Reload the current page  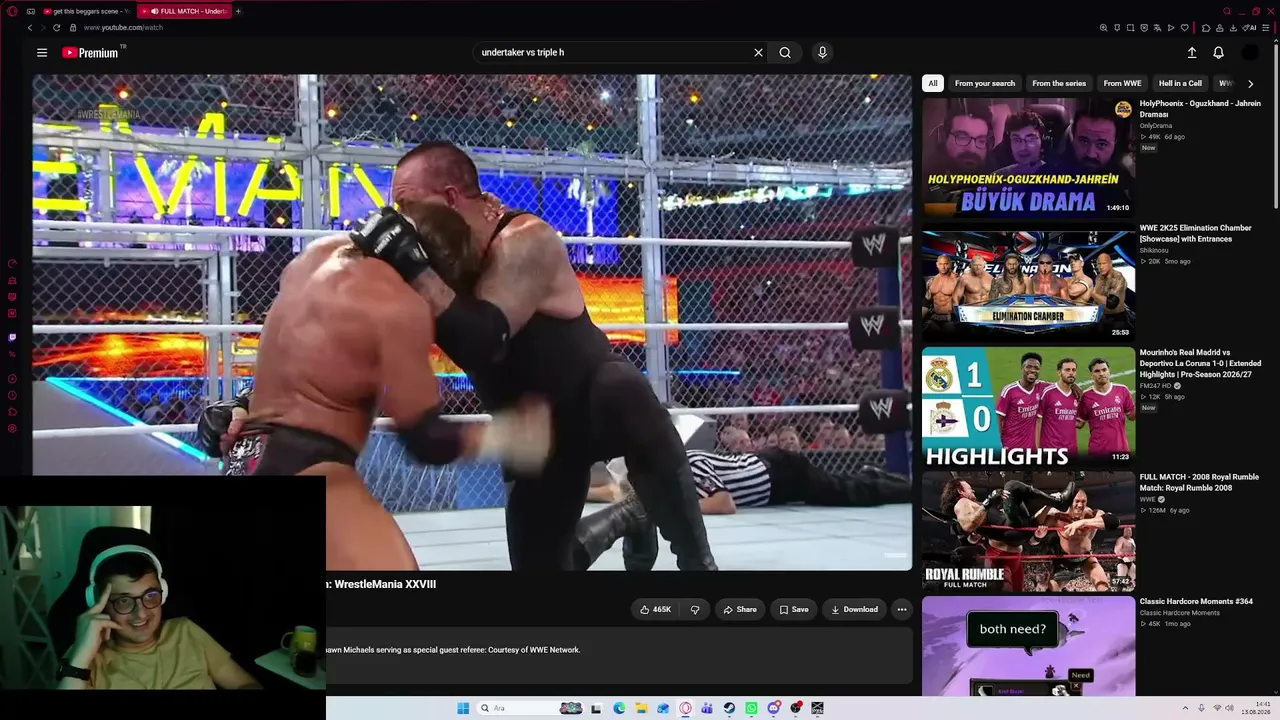coord(56,28)
